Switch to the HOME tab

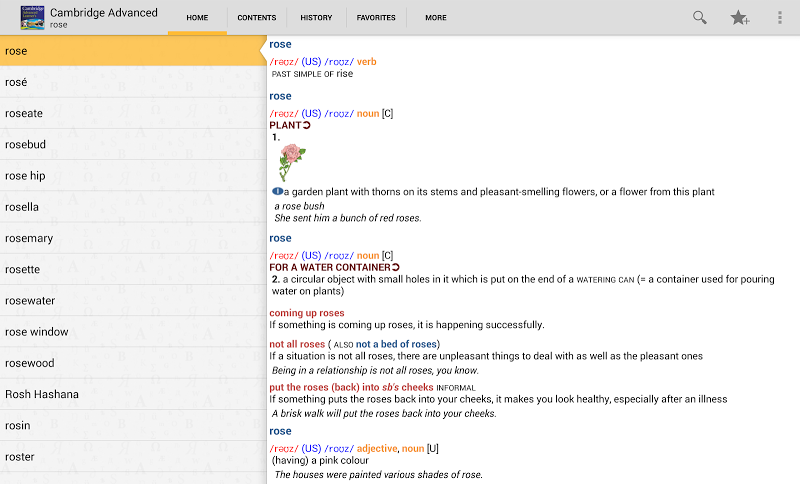coord(197,18)
